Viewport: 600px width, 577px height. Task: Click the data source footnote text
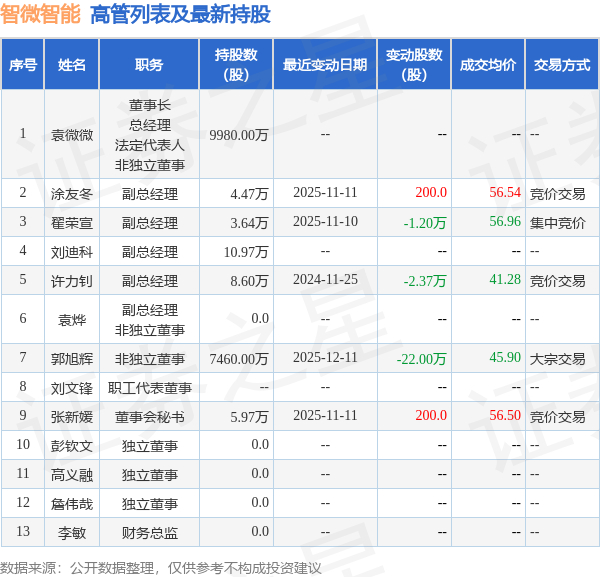160,568
